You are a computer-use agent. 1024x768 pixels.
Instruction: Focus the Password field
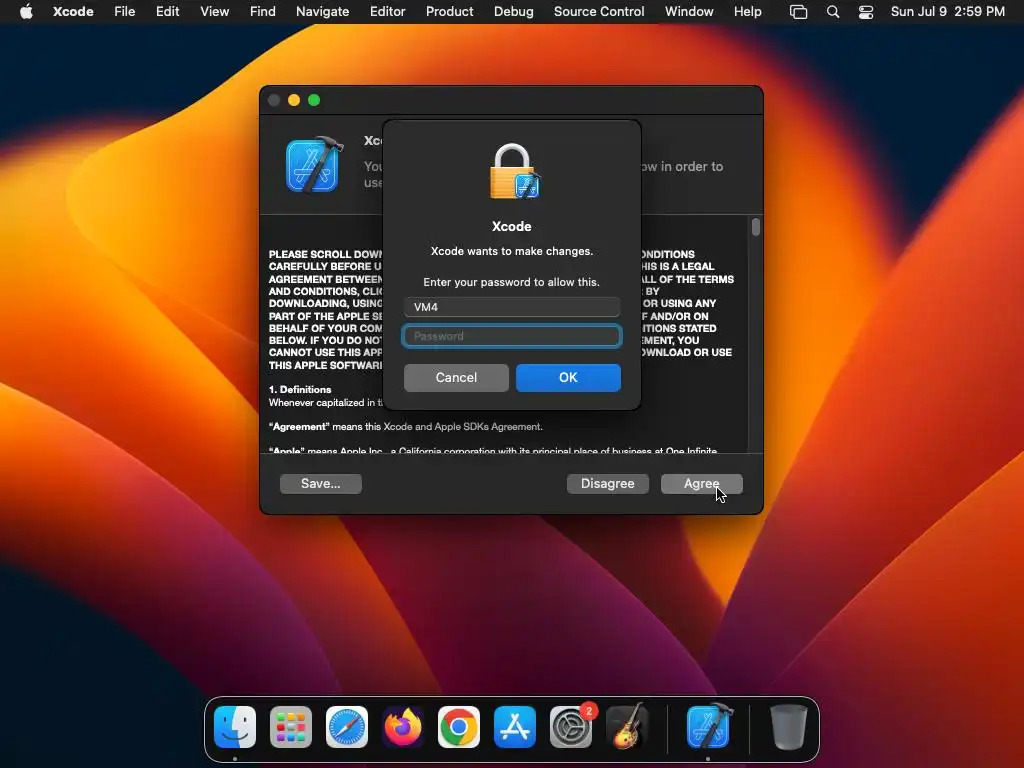tap(512, 336)
